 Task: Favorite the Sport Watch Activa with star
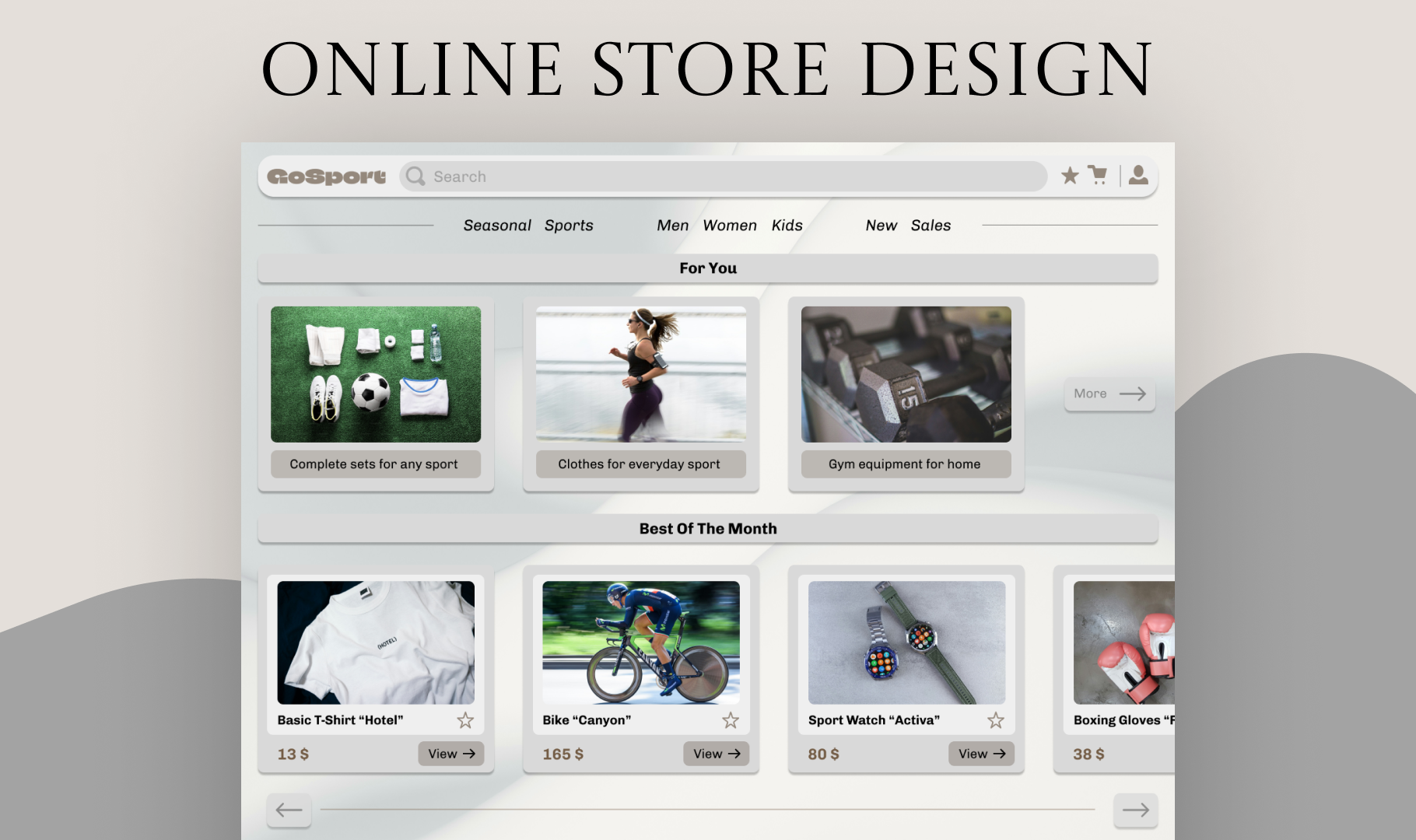pos(996,720)
